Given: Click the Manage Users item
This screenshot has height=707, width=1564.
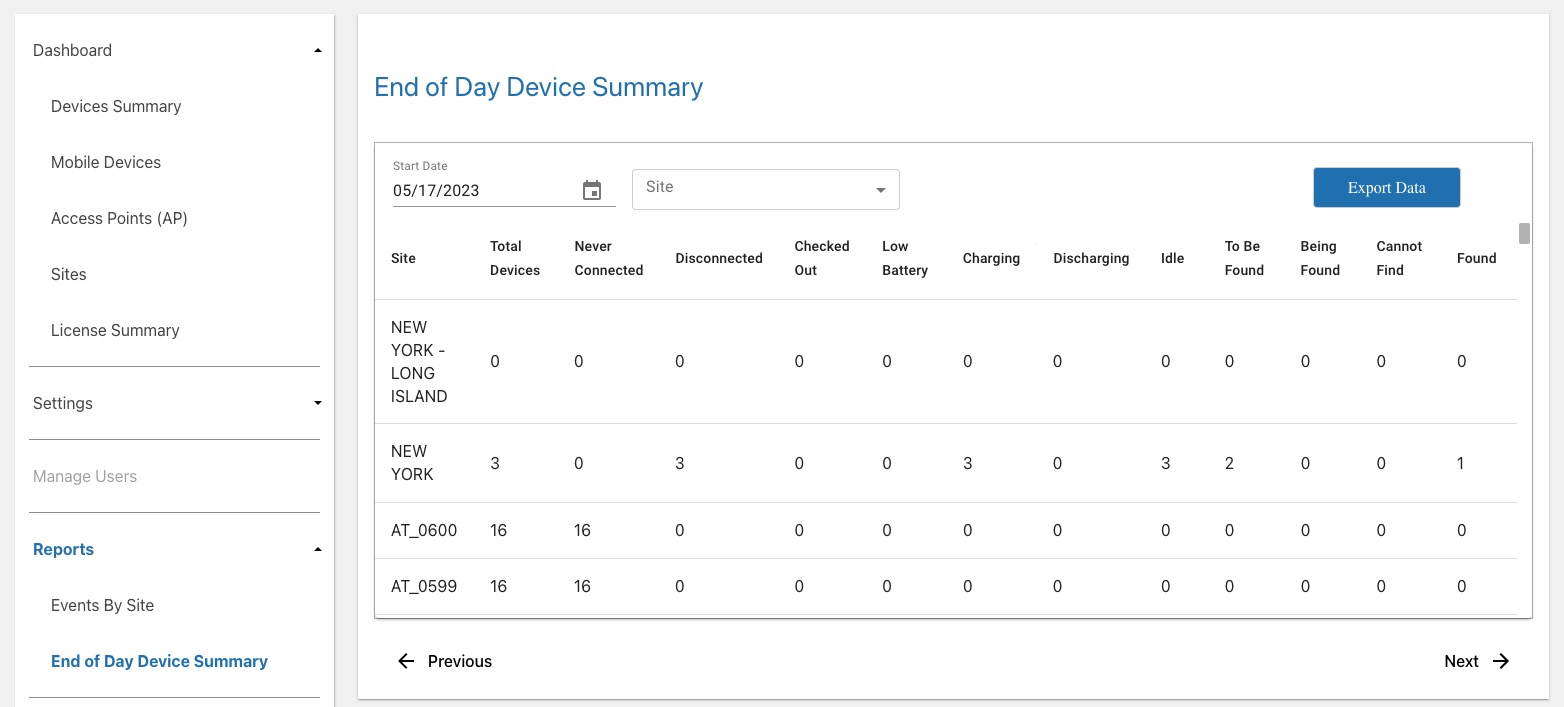Looking at the screenshot, I should 85,476.
